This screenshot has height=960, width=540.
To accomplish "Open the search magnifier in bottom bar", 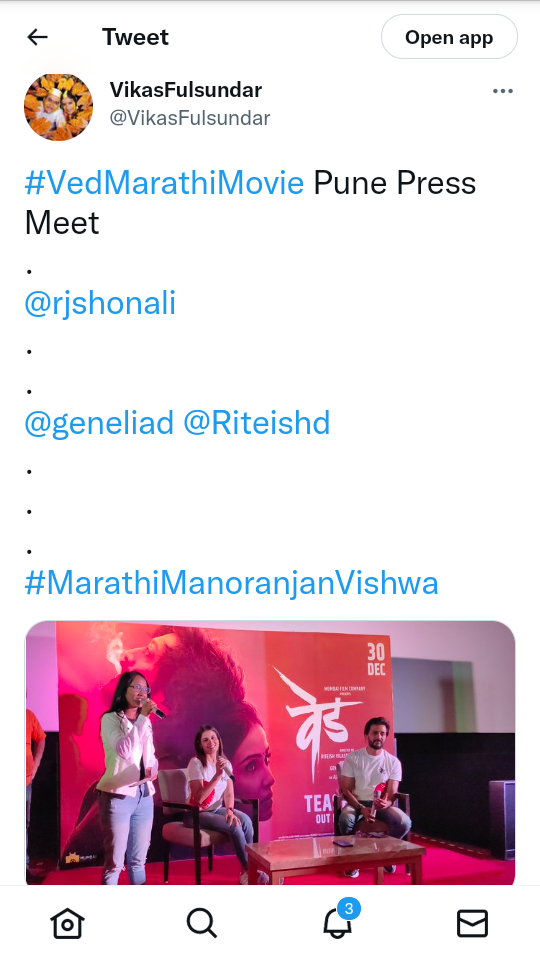I will (202, 923).
